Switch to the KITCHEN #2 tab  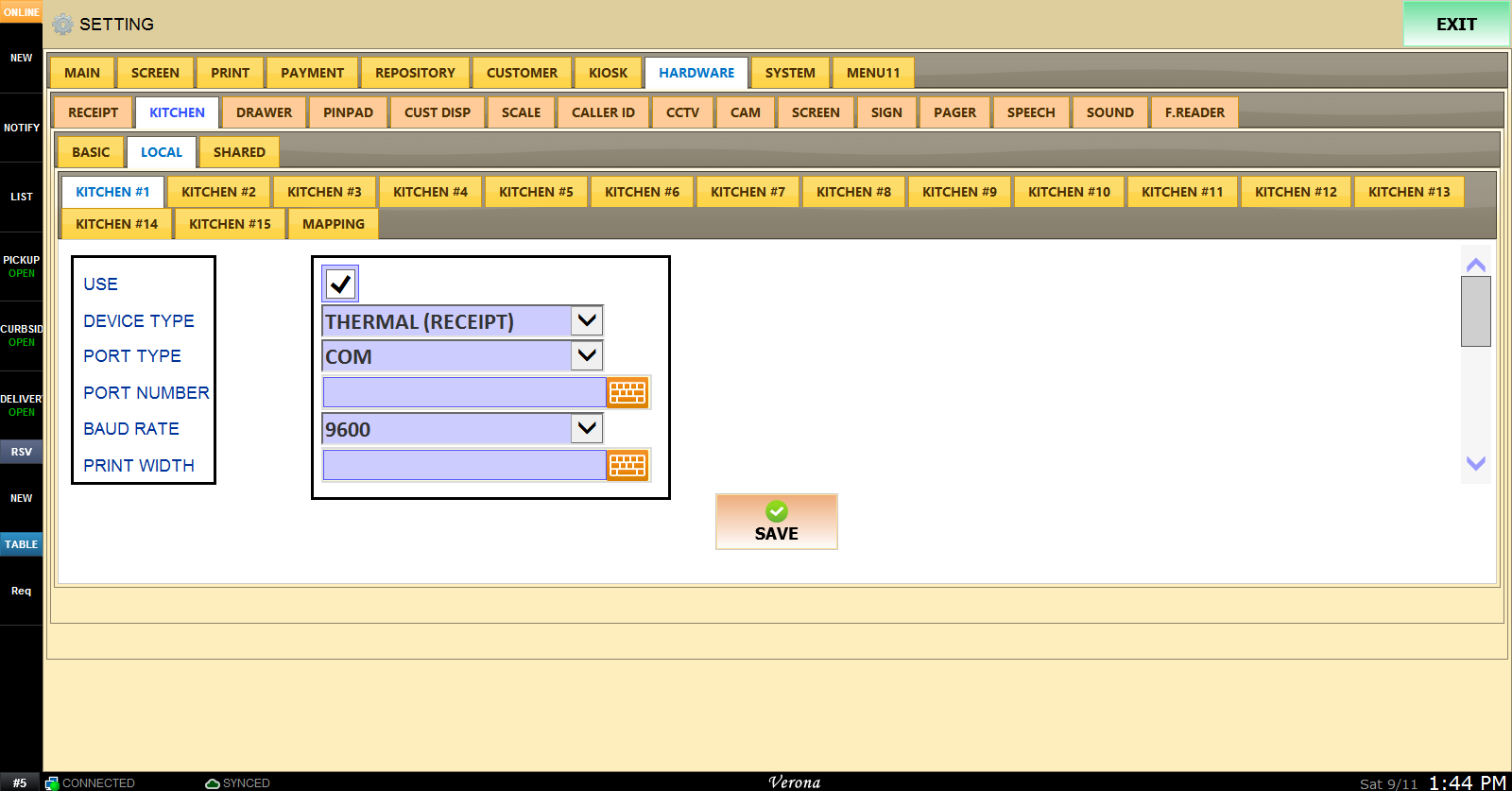pyautogui.click(x=218, y=192)
